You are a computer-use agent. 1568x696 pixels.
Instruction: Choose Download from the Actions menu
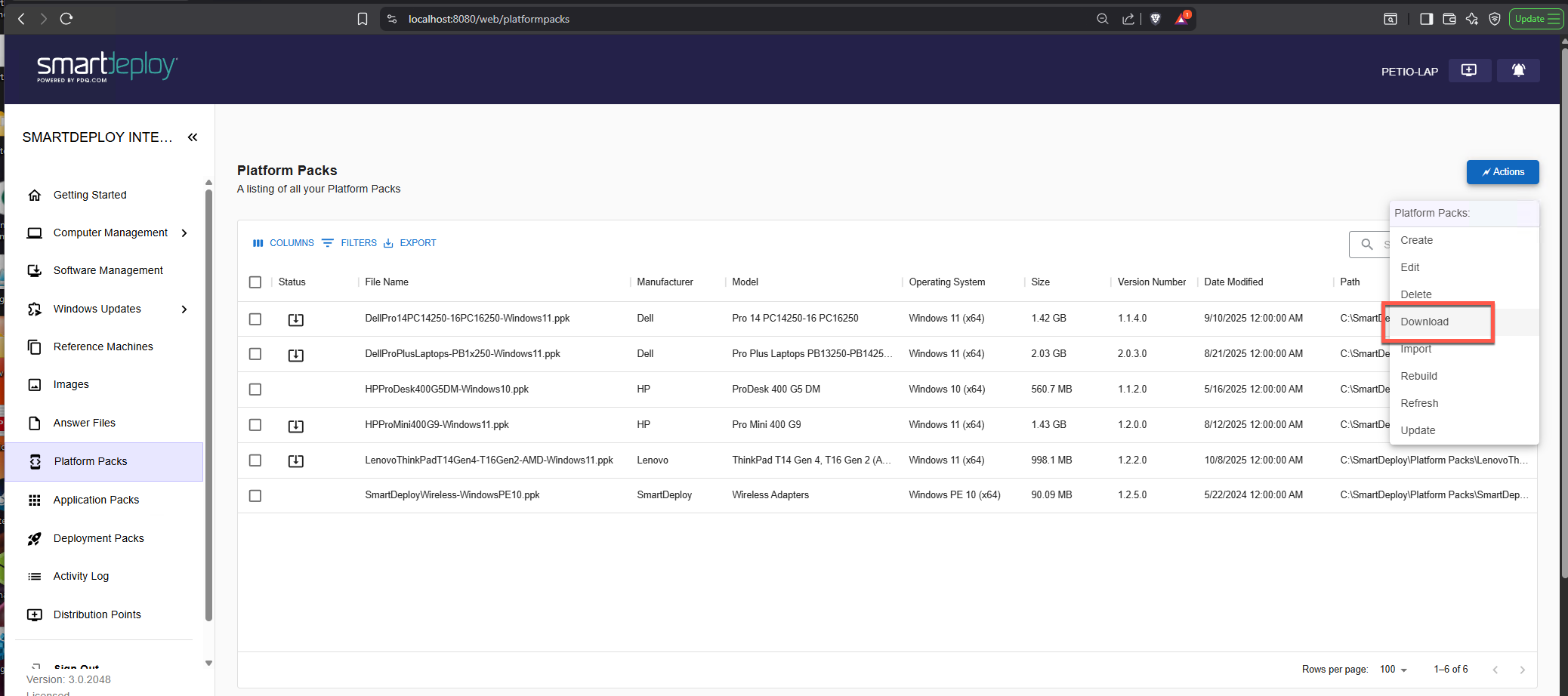click(x=1424, y=322)
